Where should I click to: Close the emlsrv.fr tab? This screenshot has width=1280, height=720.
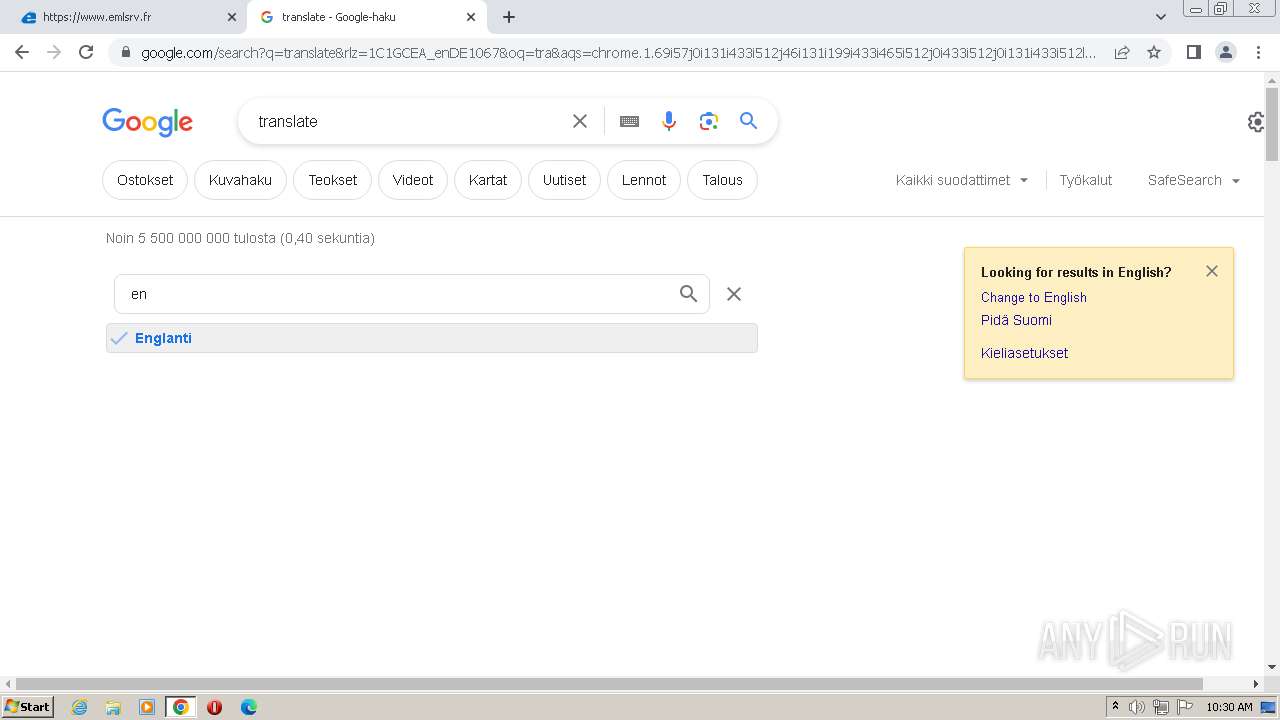(232, 17)
